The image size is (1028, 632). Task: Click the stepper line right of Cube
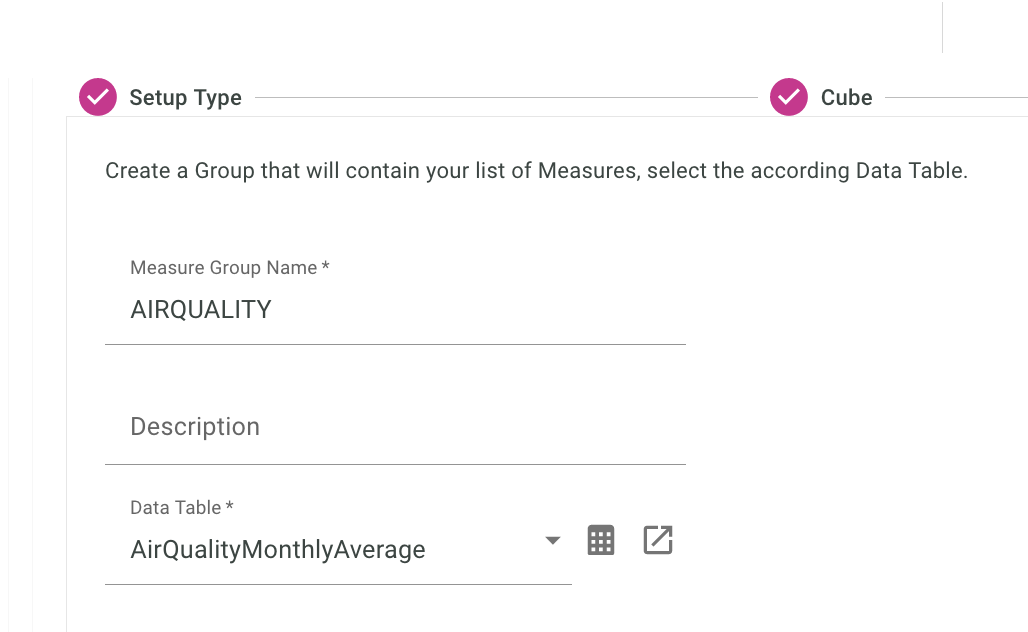(x=955, y=98)
